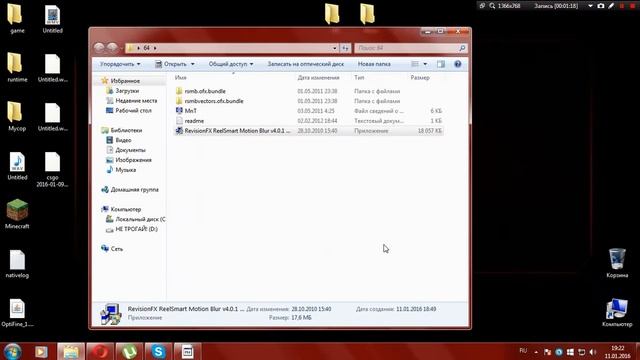The image size is (640, 360).
Task: Open the Документы library
Action: (130, 150)
